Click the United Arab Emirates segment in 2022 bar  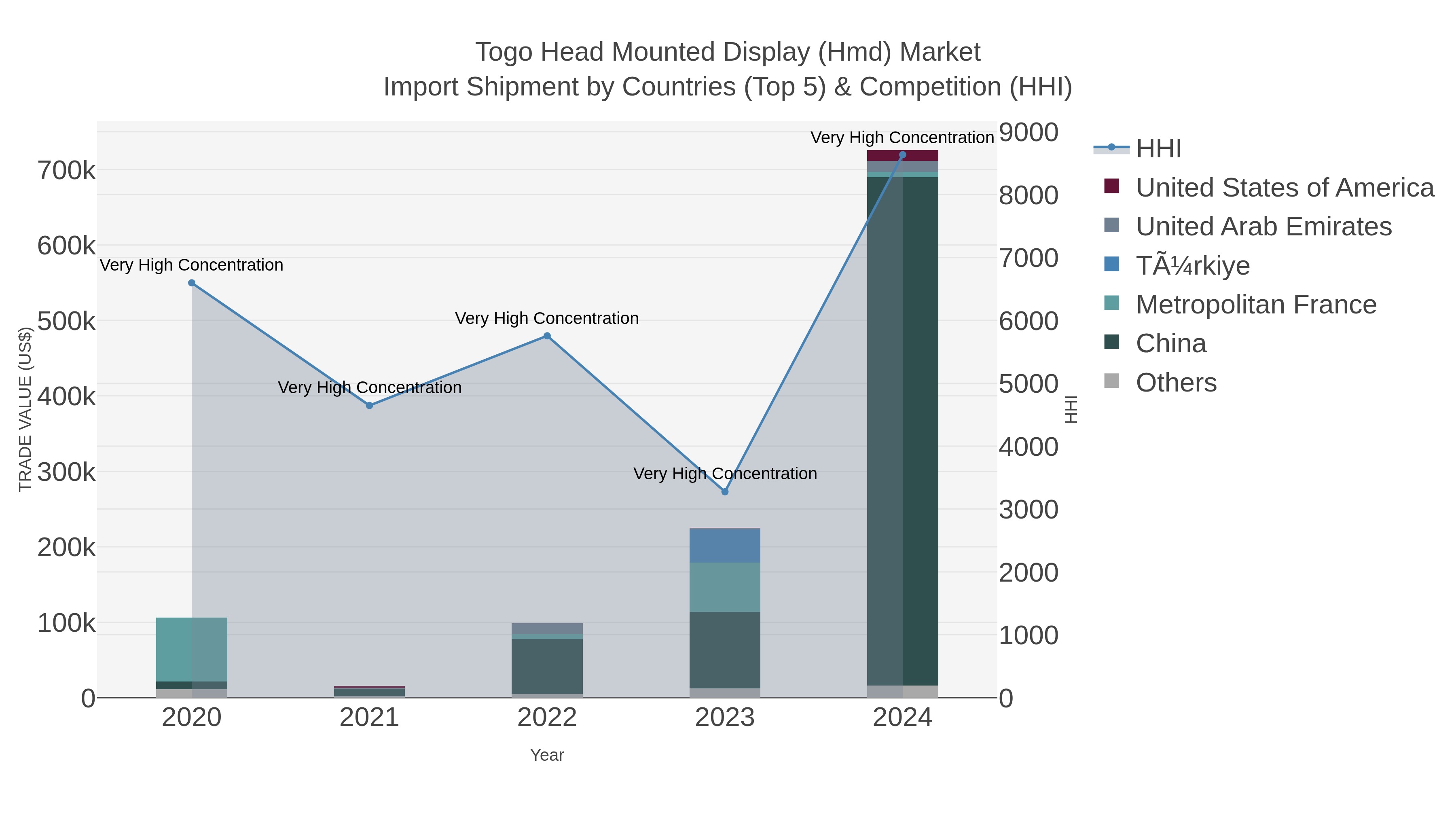click(x=547, y=629)
